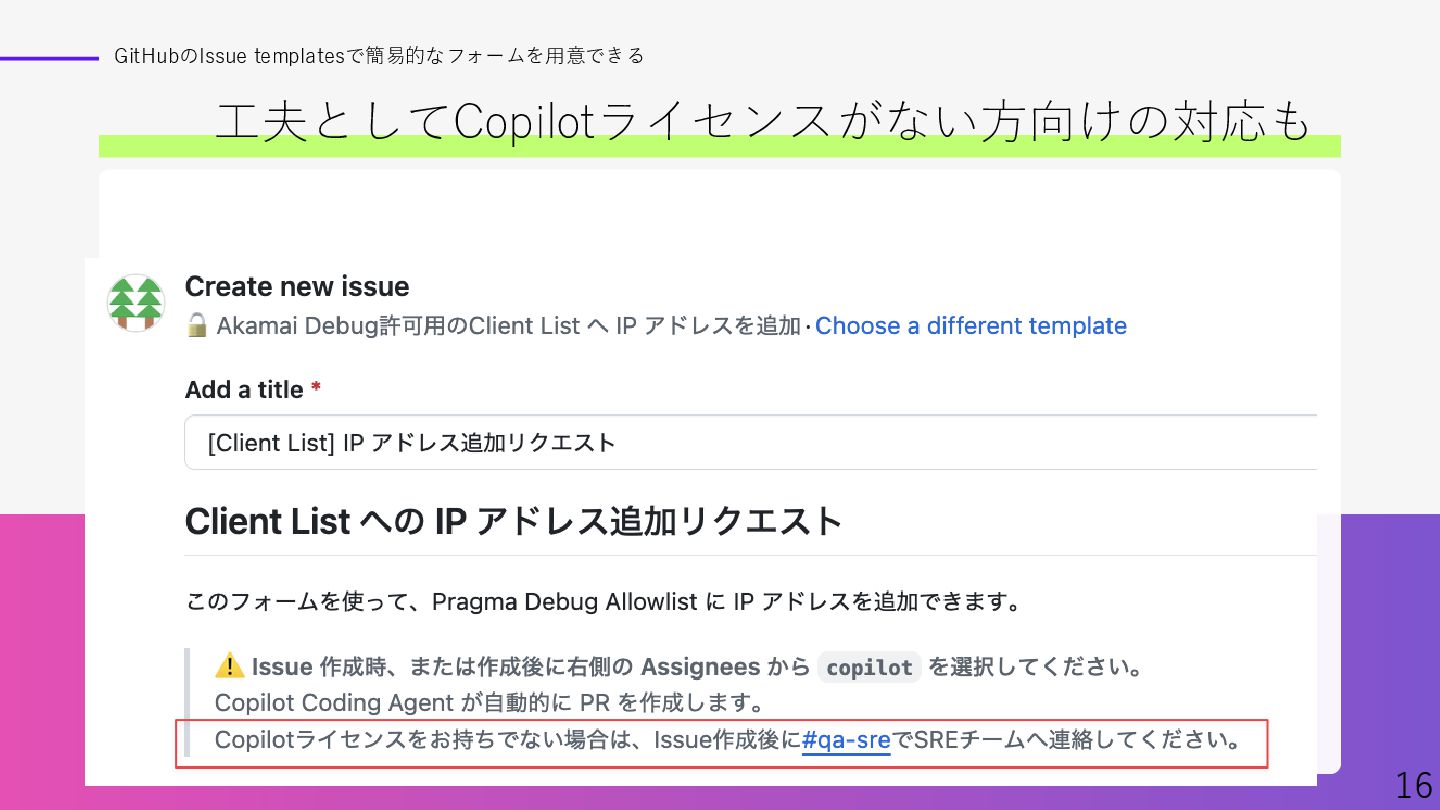
Task: Click the #qa-sre channel link
Action: click(845, 742)
